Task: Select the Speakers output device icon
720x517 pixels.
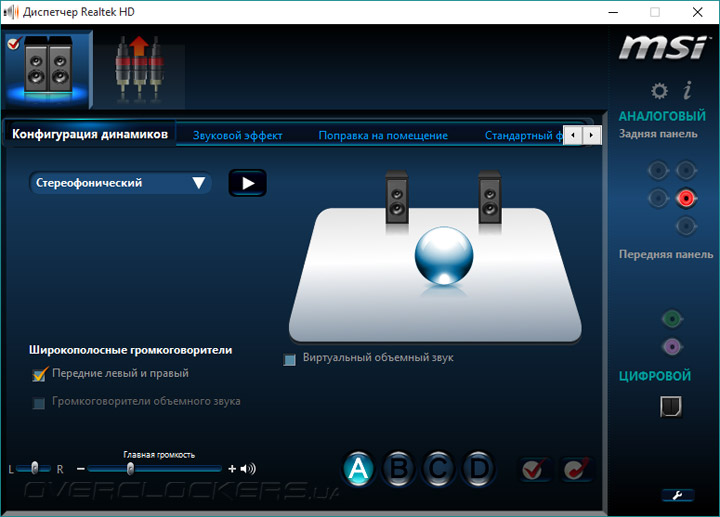Action: [x=48, y=69]
